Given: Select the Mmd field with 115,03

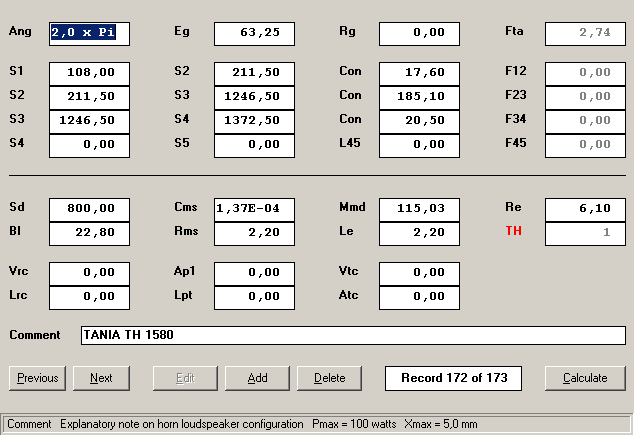Looking at the screenshot, I should [x=419, y=210].
